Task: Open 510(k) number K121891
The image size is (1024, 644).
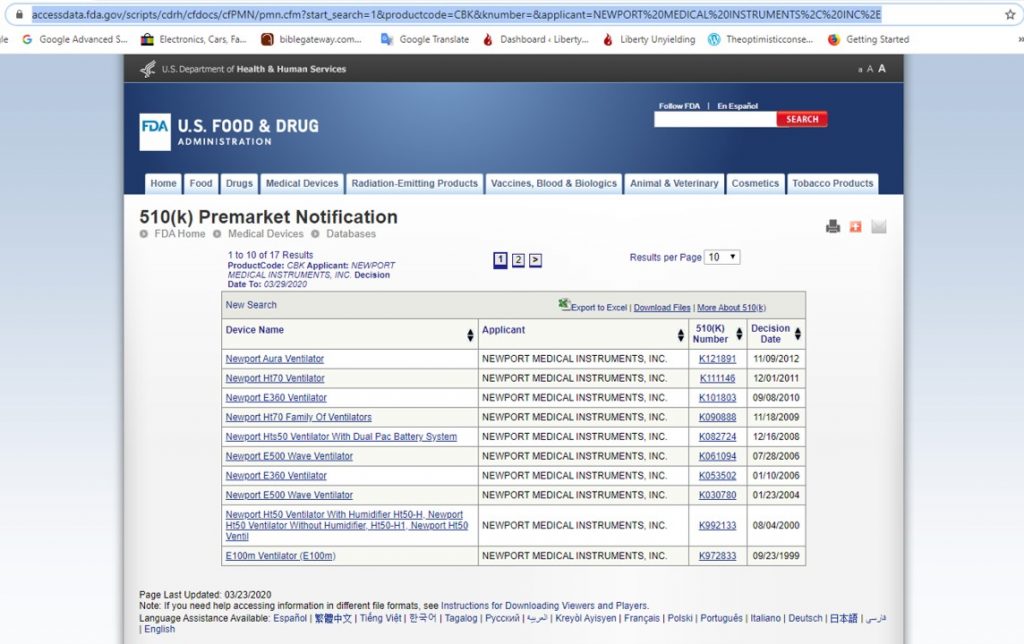Action: pyautogui.click(x=717, y=359)
